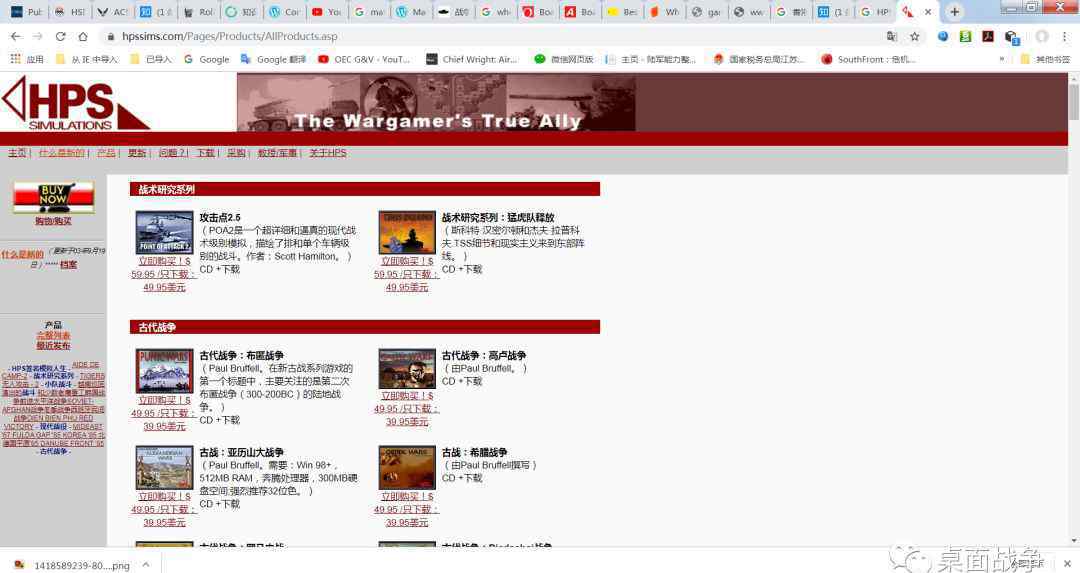
Task: Open the Point of Attack 2.5 box thumbnail
Action: [x=164, y=233]
